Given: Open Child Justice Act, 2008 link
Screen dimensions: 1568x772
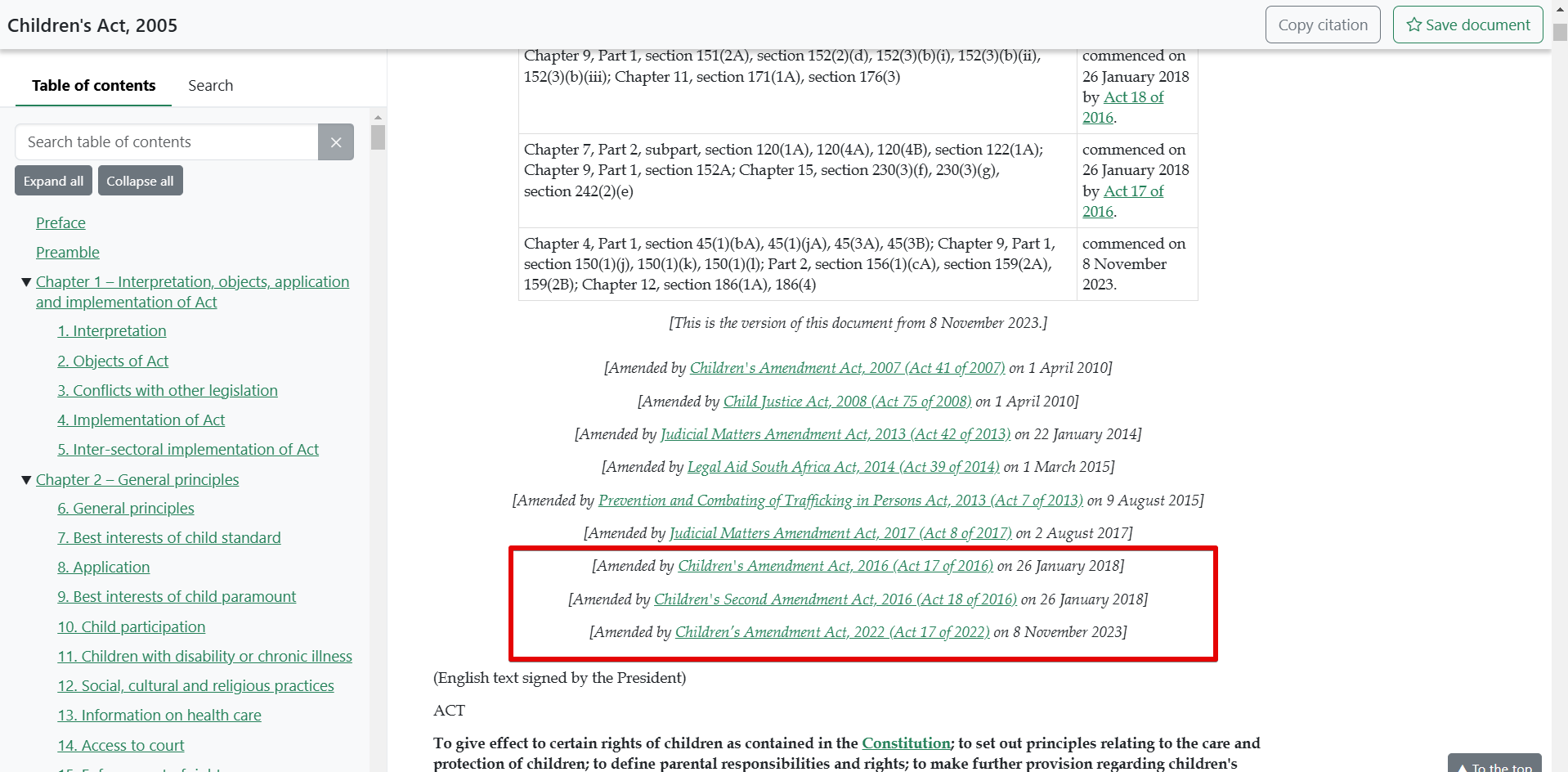Looking at the screenshot, I should (x=847, y=402).
